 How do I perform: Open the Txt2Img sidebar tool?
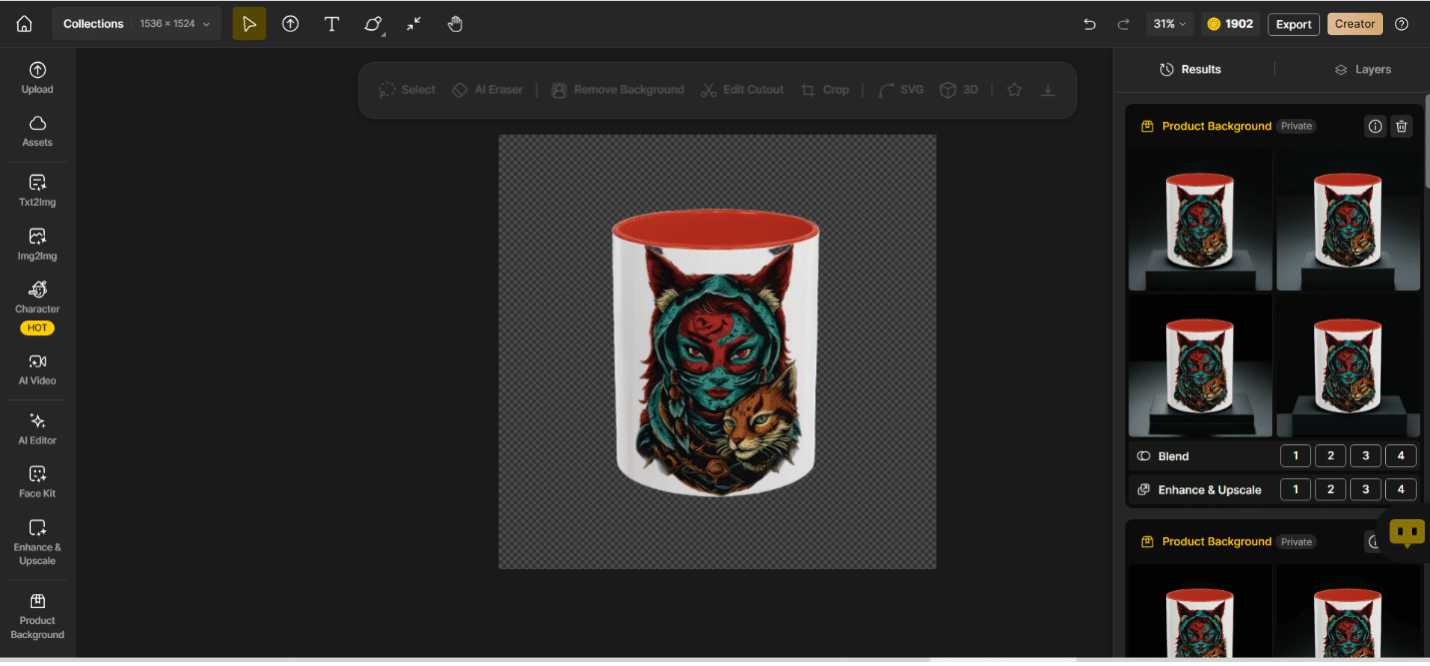click(37, 190)
